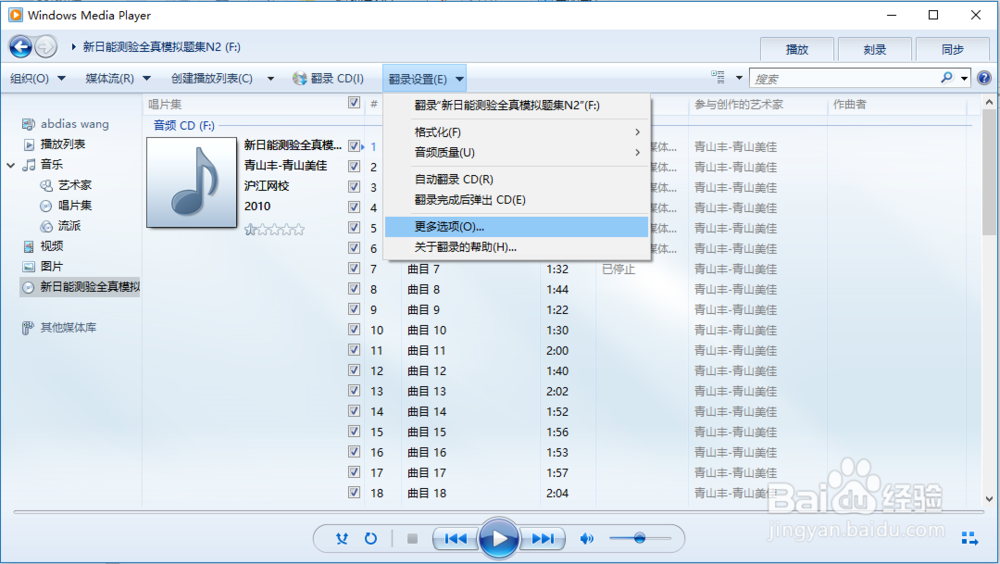The width and height of the screenshot is (1000, 564).
Task: Rate the album with star rating
Action: tap(274, 229)
